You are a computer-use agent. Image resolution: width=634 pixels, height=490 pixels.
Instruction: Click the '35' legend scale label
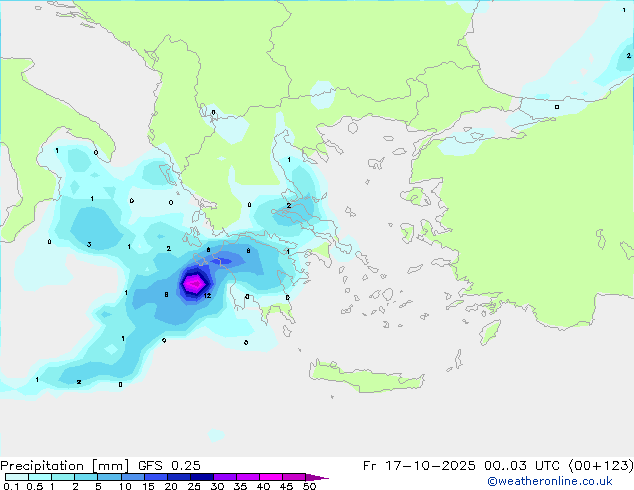point(240,486)
